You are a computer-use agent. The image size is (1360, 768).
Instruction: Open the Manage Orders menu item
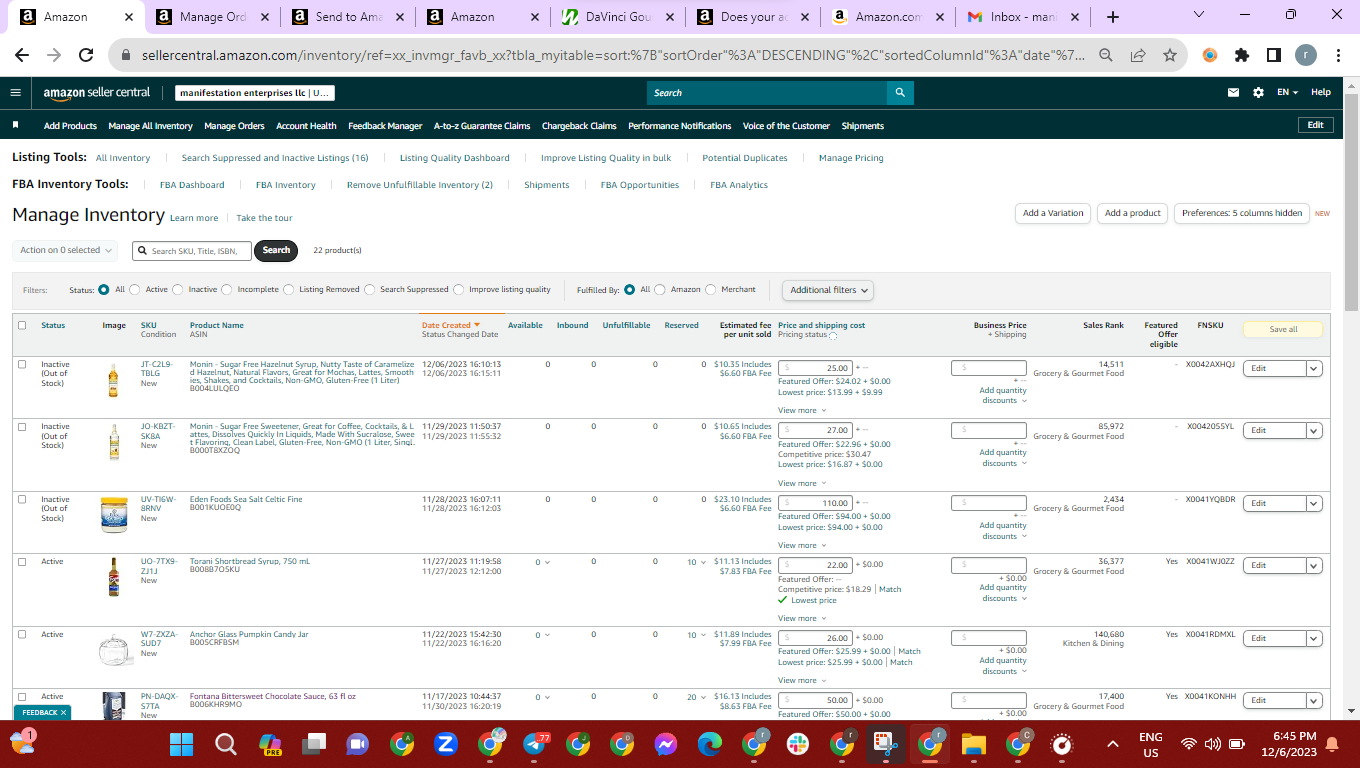pyautogui.click(x=234, y=126)
